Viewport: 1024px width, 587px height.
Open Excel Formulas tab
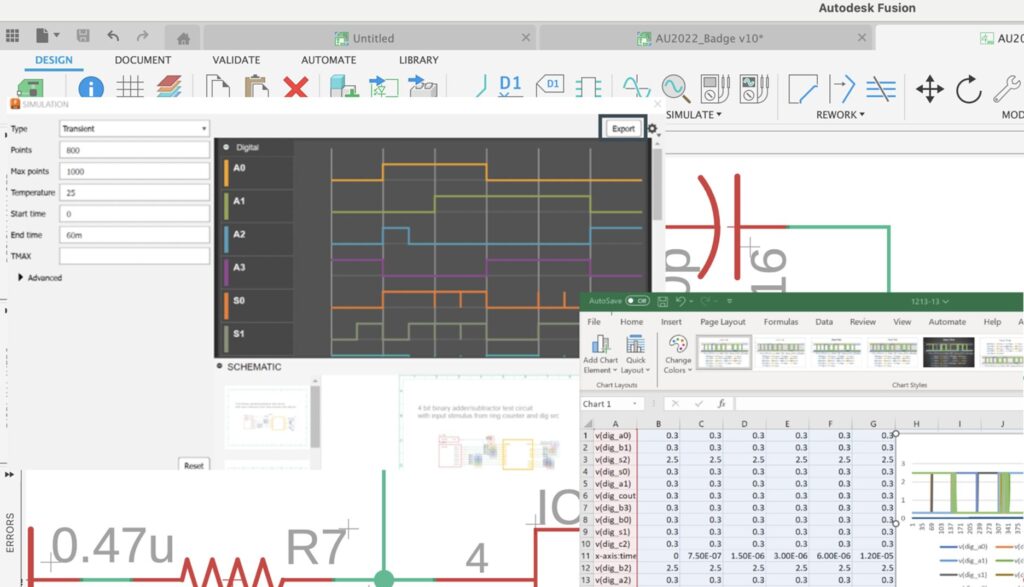[780, 322]
